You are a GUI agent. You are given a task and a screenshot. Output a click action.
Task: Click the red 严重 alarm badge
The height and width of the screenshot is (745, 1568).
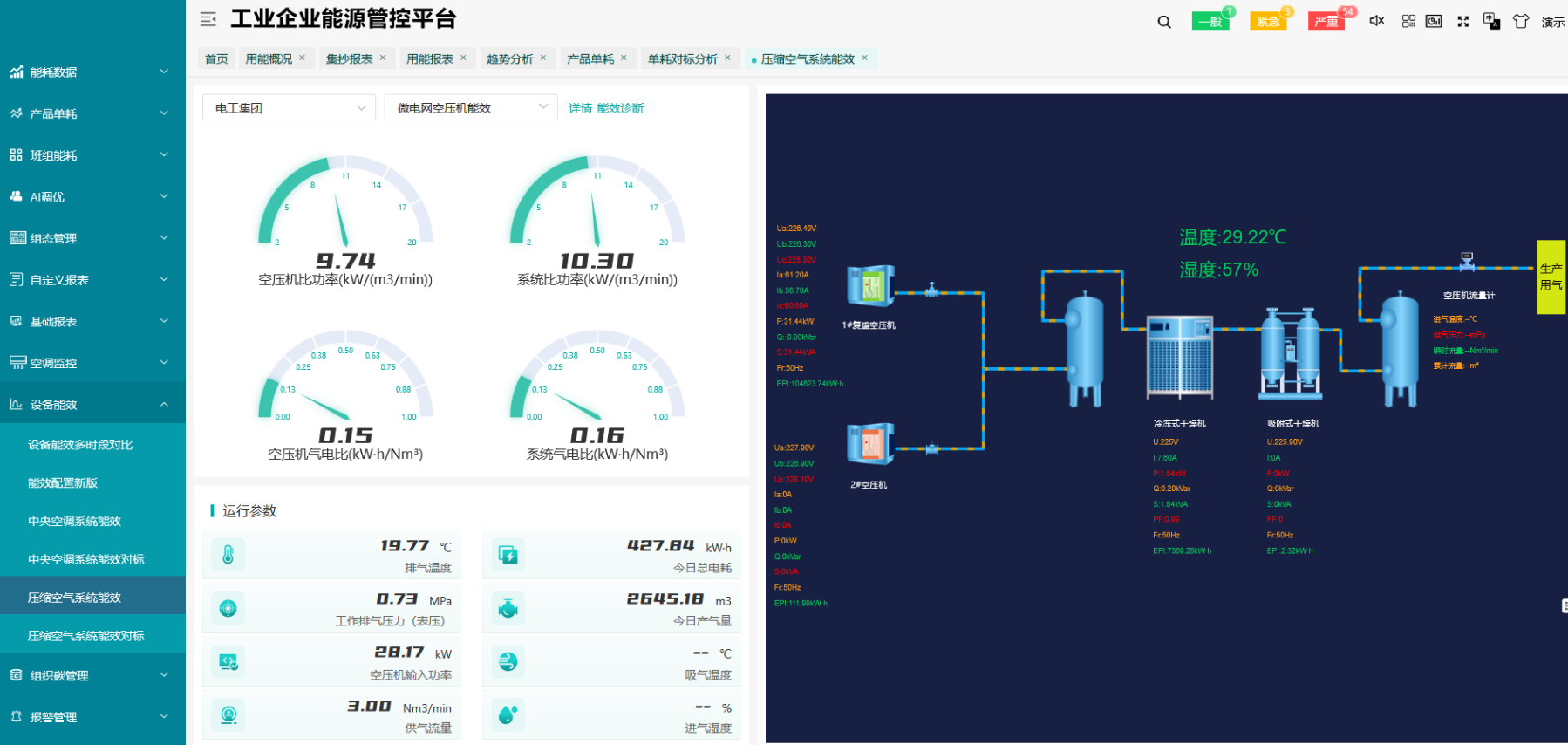[x=1326, y=21]
